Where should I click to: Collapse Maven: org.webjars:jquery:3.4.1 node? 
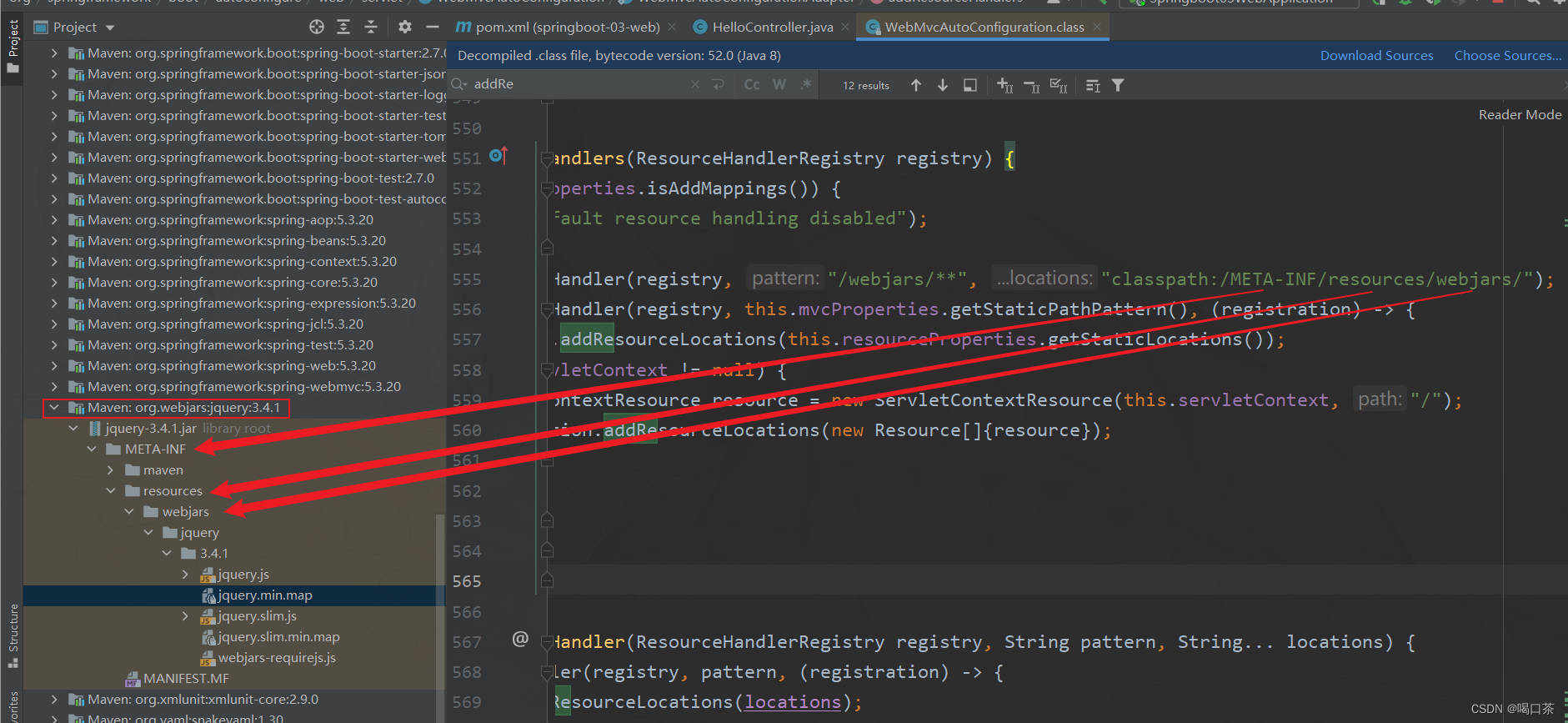54,407
